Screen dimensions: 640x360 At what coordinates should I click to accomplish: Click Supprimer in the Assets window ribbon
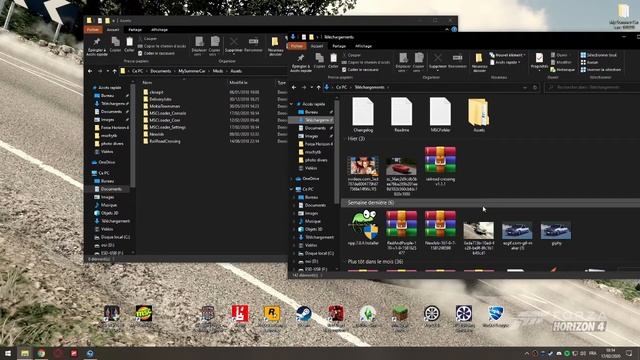point(233,45)
